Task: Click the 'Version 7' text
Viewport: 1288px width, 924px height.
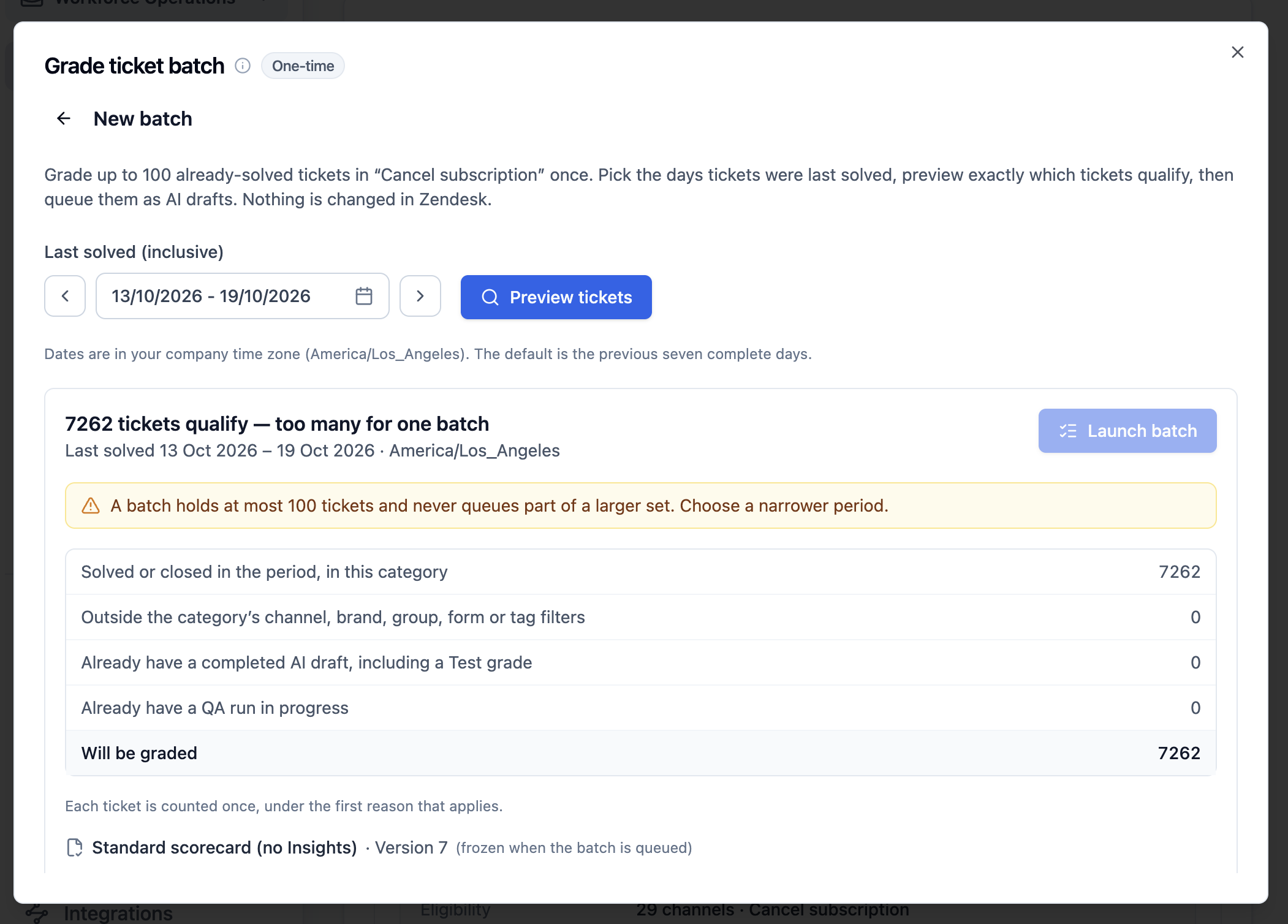Action: [x=411, y=847]
